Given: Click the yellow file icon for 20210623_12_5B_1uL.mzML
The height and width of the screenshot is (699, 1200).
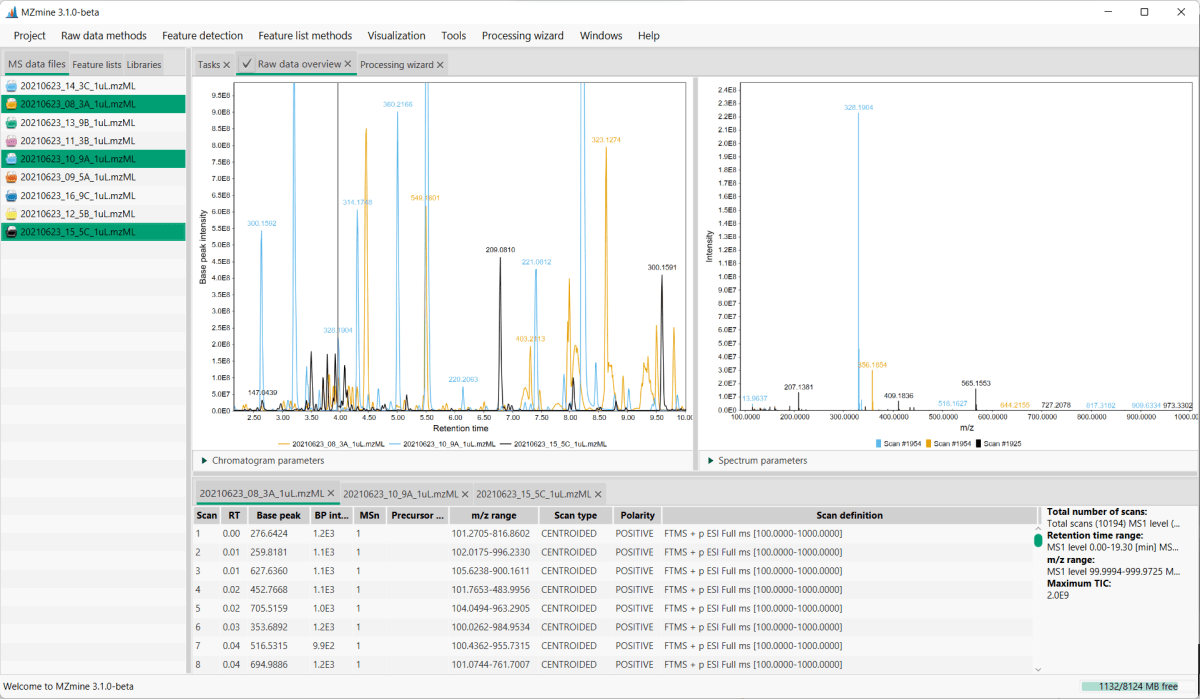Looking at the screenshot, I should [12, 214].
